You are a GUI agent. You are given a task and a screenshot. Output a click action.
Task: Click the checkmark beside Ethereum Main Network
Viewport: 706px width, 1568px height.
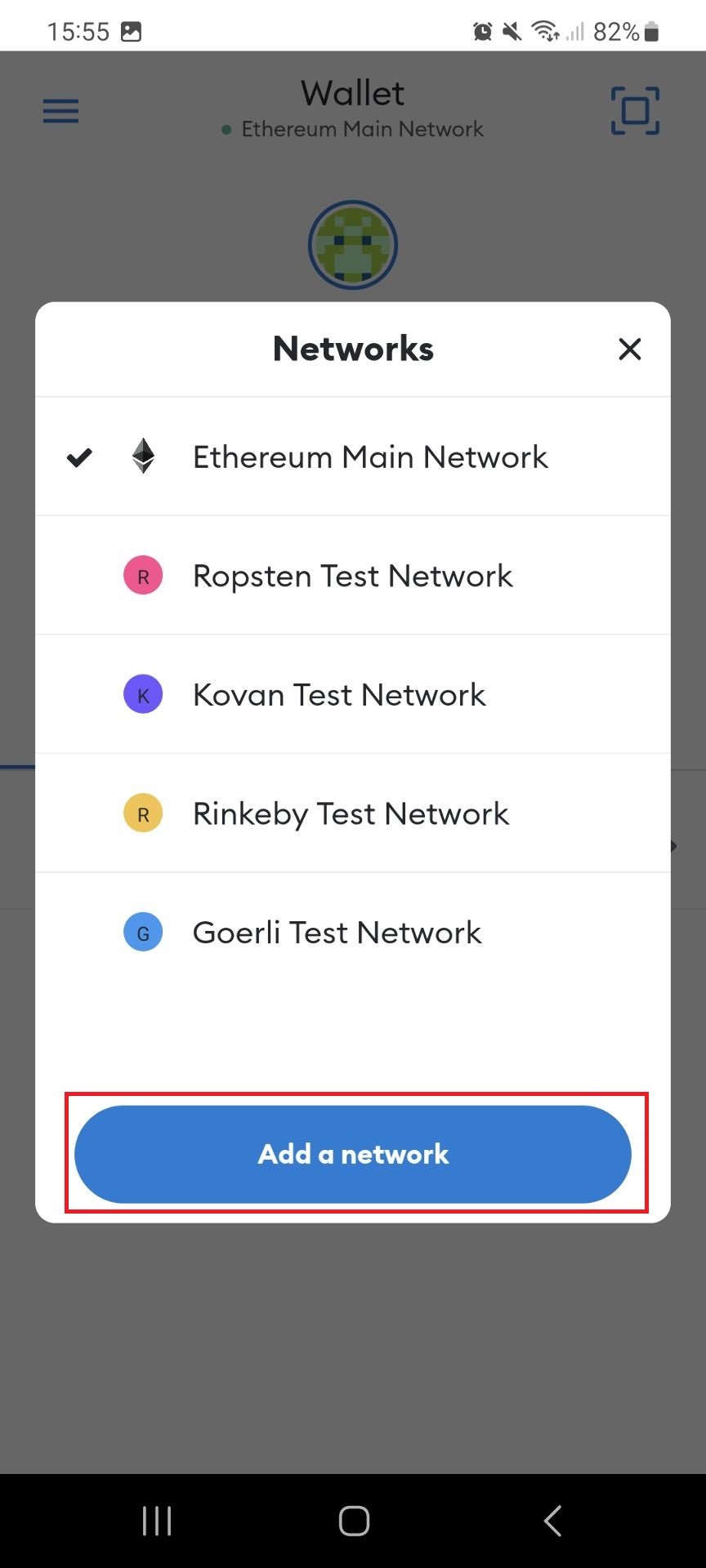click(79, 457)
